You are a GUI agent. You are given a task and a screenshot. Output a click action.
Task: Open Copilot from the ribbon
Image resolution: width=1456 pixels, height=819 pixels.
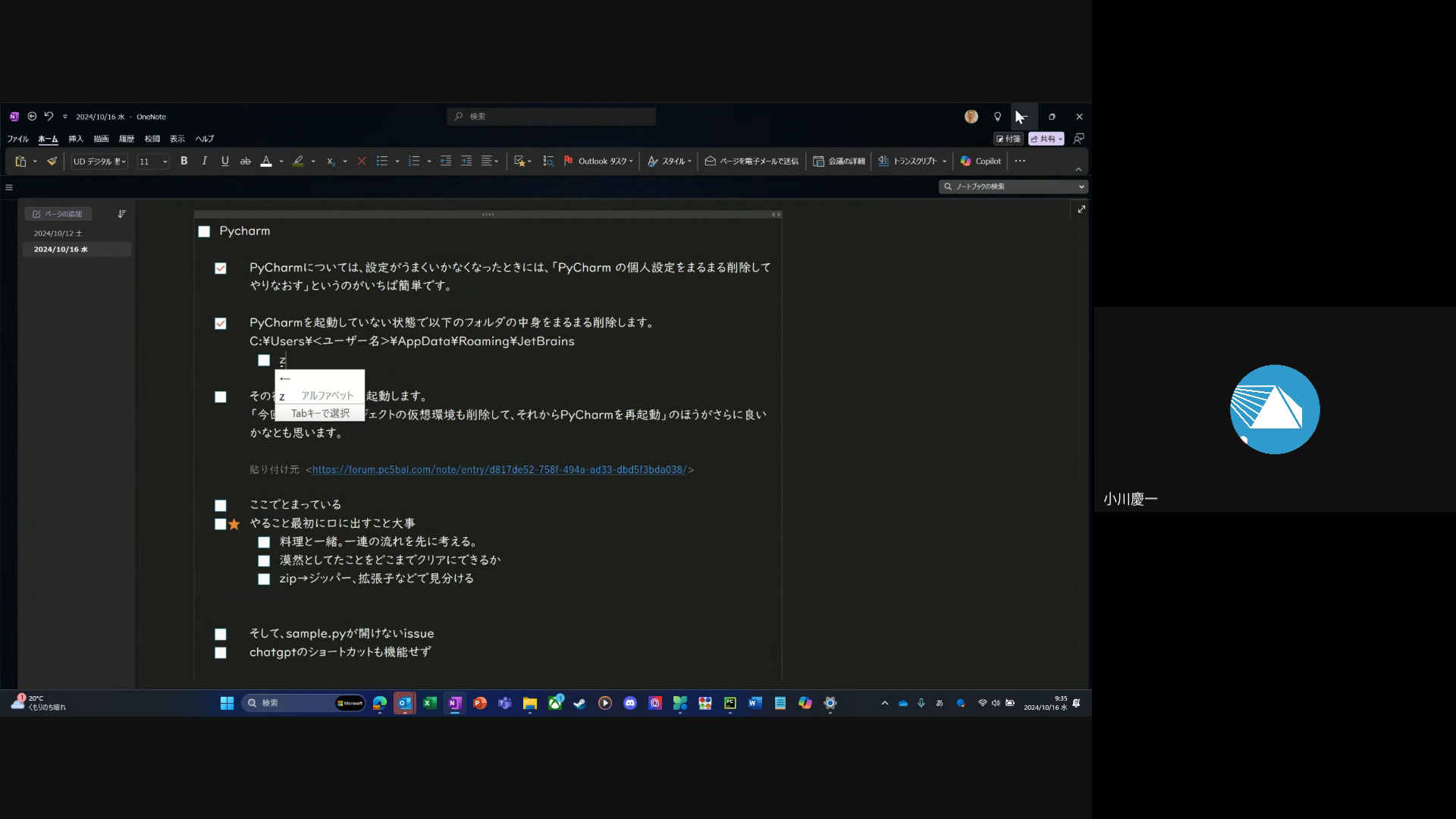coord(981,161)
